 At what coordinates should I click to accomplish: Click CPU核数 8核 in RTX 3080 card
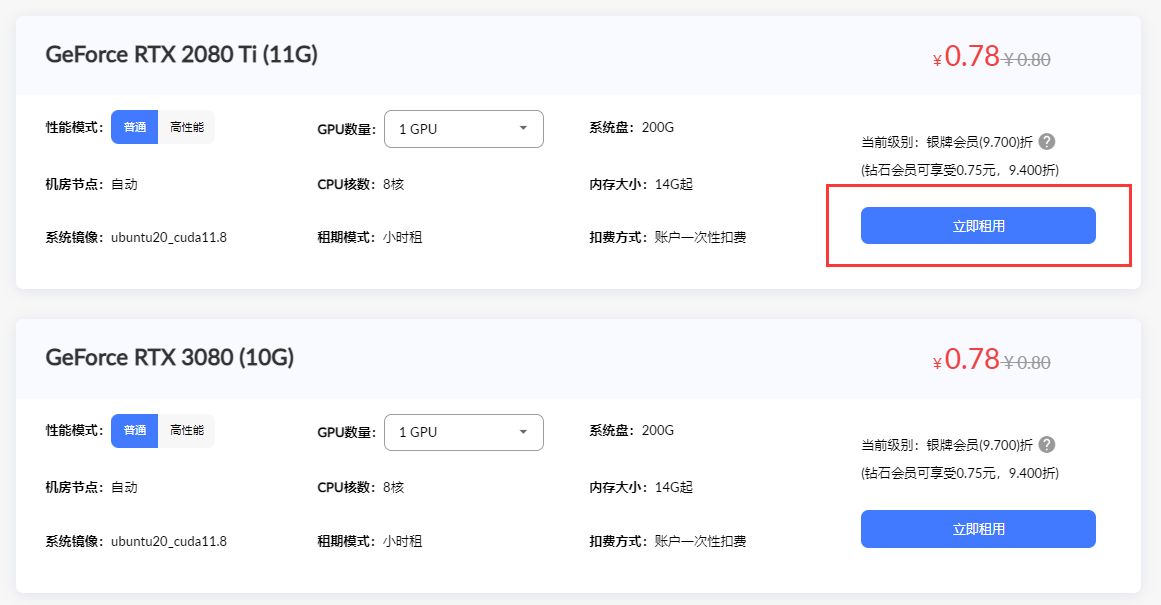coord(361,487)
